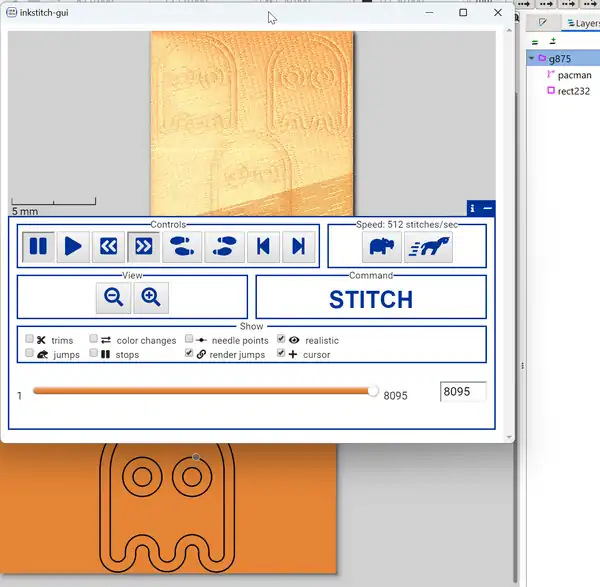Slow down speed with hippo icon

[382, 247]
